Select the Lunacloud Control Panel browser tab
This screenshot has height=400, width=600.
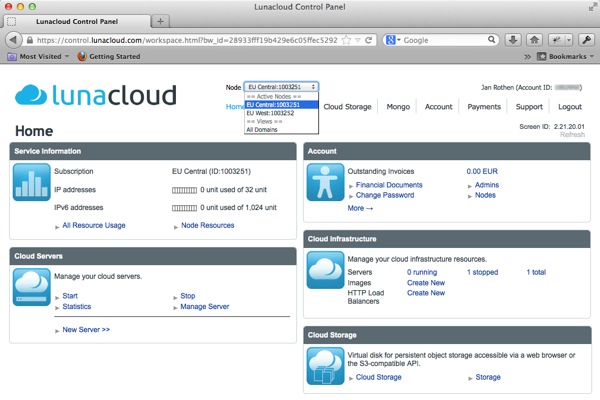tap(77, 21)
